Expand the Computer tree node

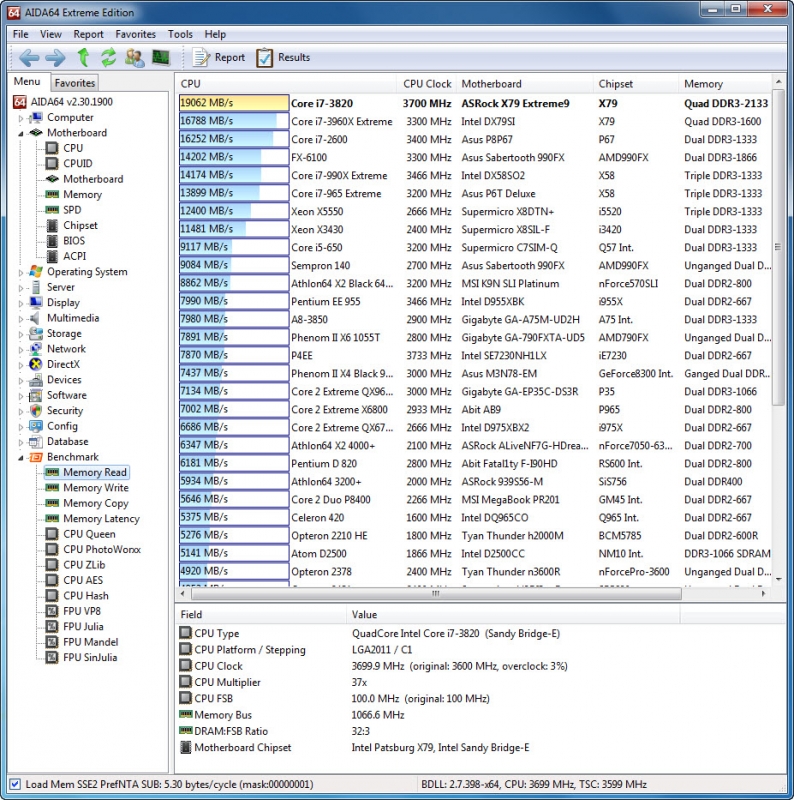click(x=21, y=118)
